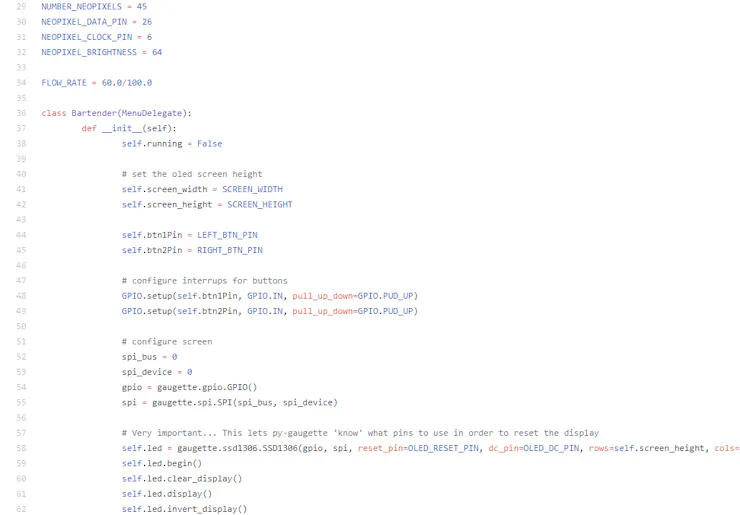The width and height of the screenshot is (740, 515).
Task: Click self.screen_width on line 41
Action: [164, 189]
